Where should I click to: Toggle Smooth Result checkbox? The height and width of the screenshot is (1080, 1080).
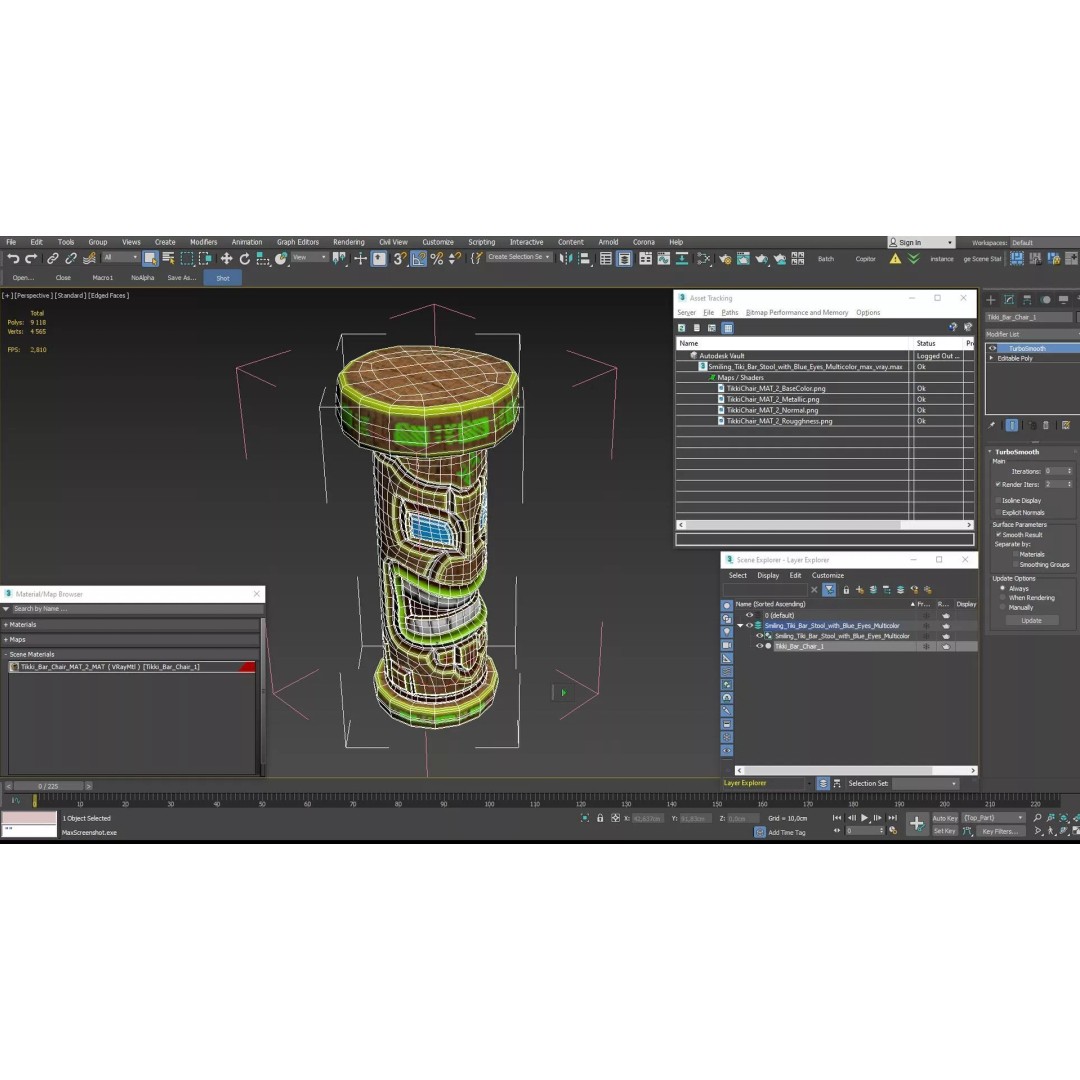[x=998, y=534]
